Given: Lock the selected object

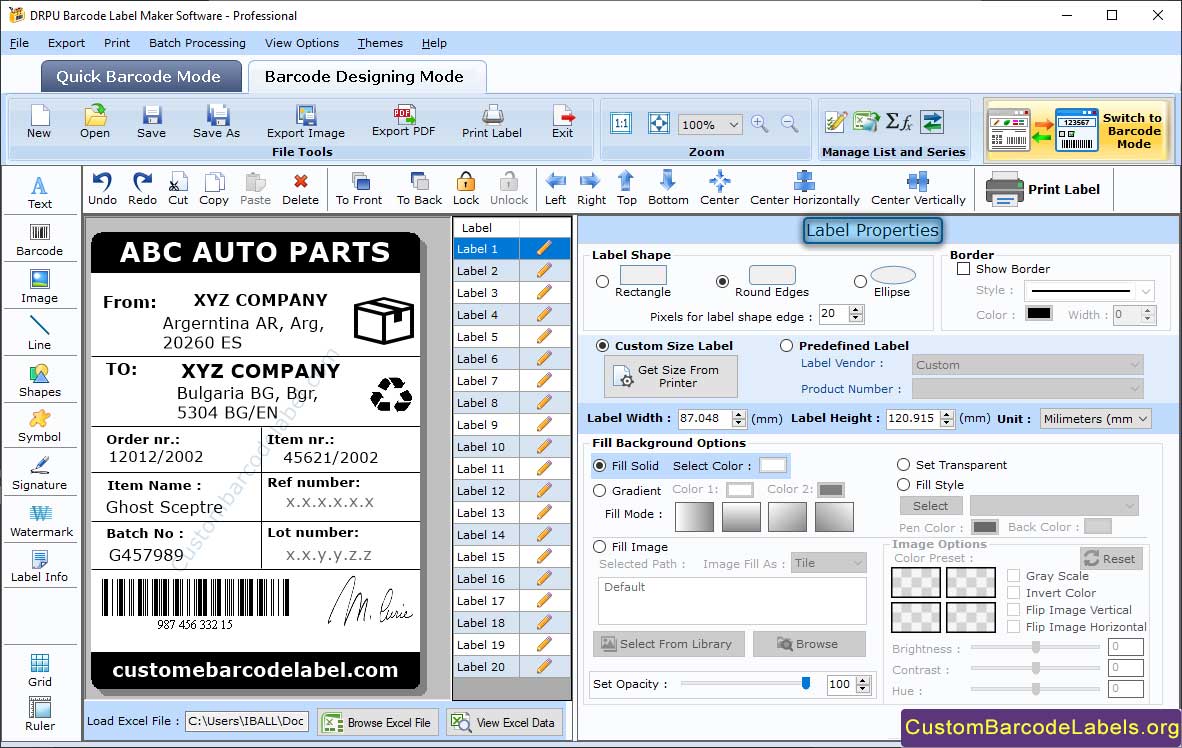Looking at the screenshot, I should pos(466,189).
